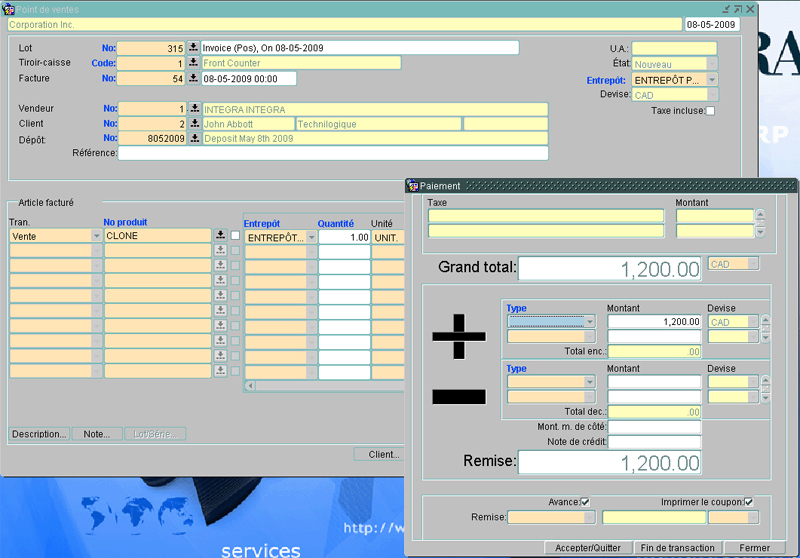Open the lookup icon beside Lot number
Viewport: 800px width, 558px height.
click(x=194, y=48)
